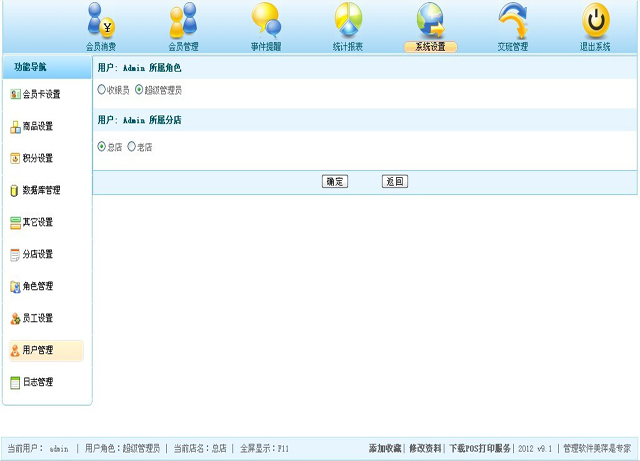Click the 事件提醒 chat bubble icon
The image size is (640, 461).
pyautogui.click(x=265, y=21)
